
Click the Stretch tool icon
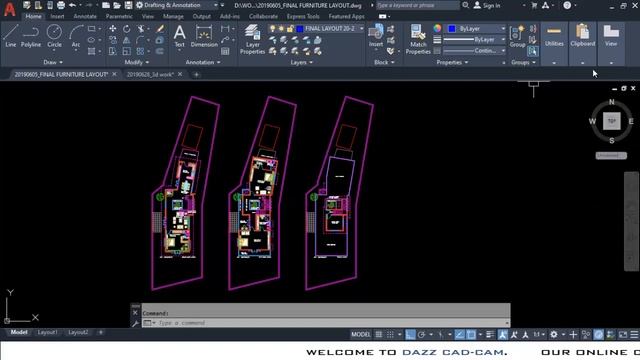(113, 51)
